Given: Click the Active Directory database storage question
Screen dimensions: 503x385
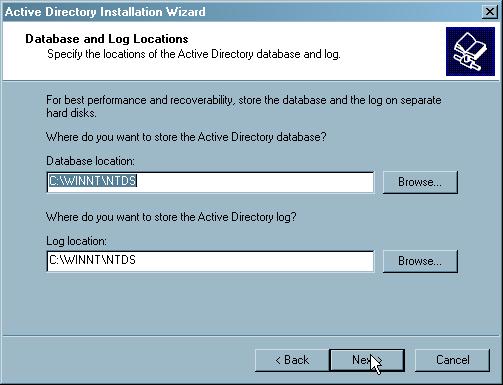Looking at the screenshot, I should click(x=186, y=137).
